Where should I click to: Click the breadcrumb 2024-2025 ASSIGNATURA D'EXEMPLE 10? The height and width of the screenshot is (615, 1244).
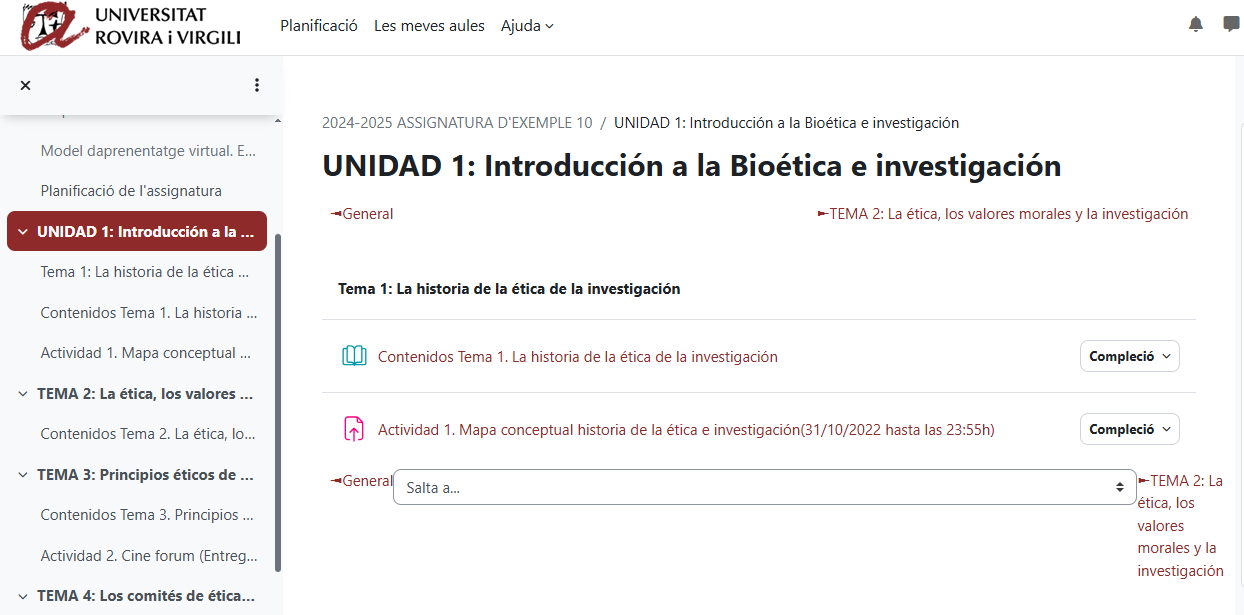pos(457,123)
